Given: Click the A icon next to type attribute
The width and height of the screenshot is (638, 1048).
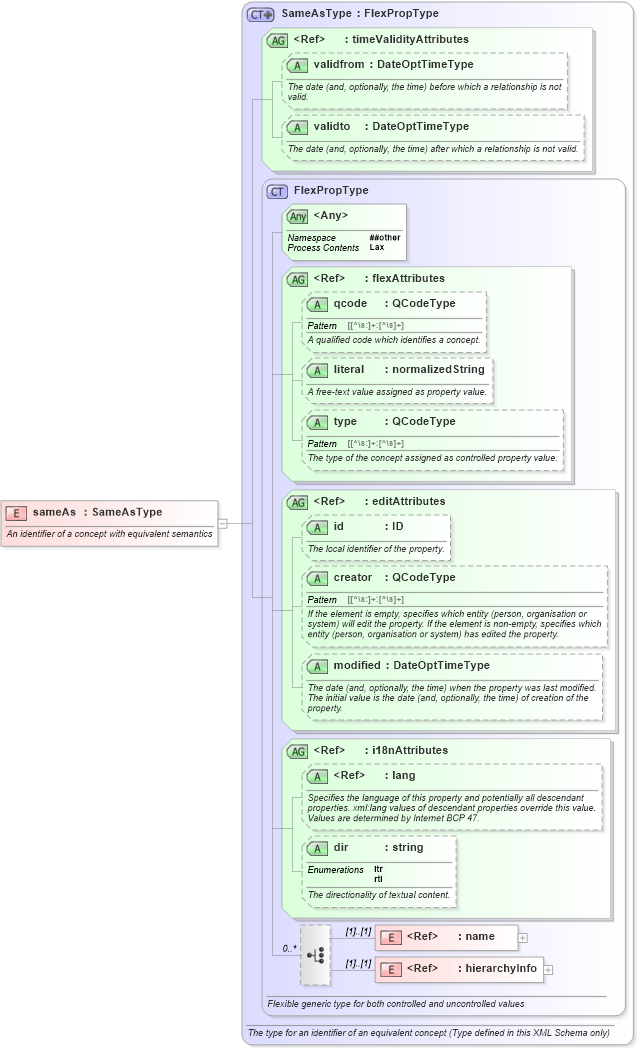Looking at the screenshot, I should 317,422.
